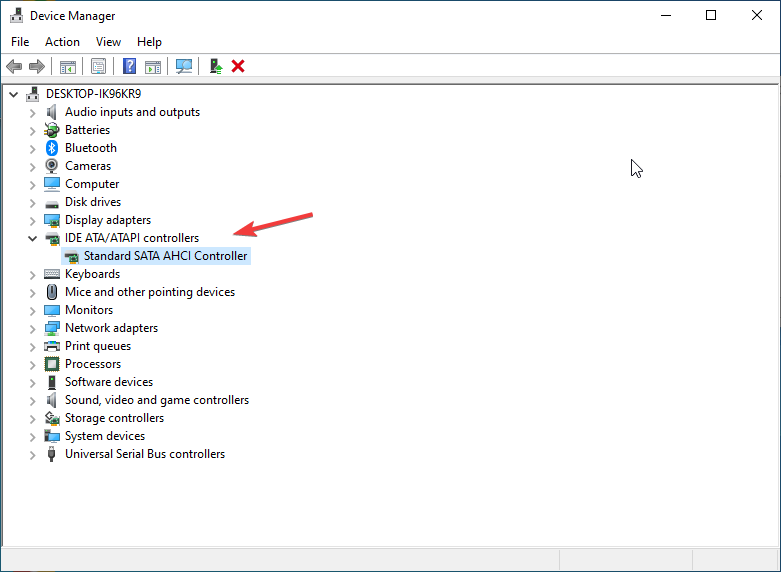Toggle the console tree toolbar icon
The image size is (781, 572).
tap(68, 66)
